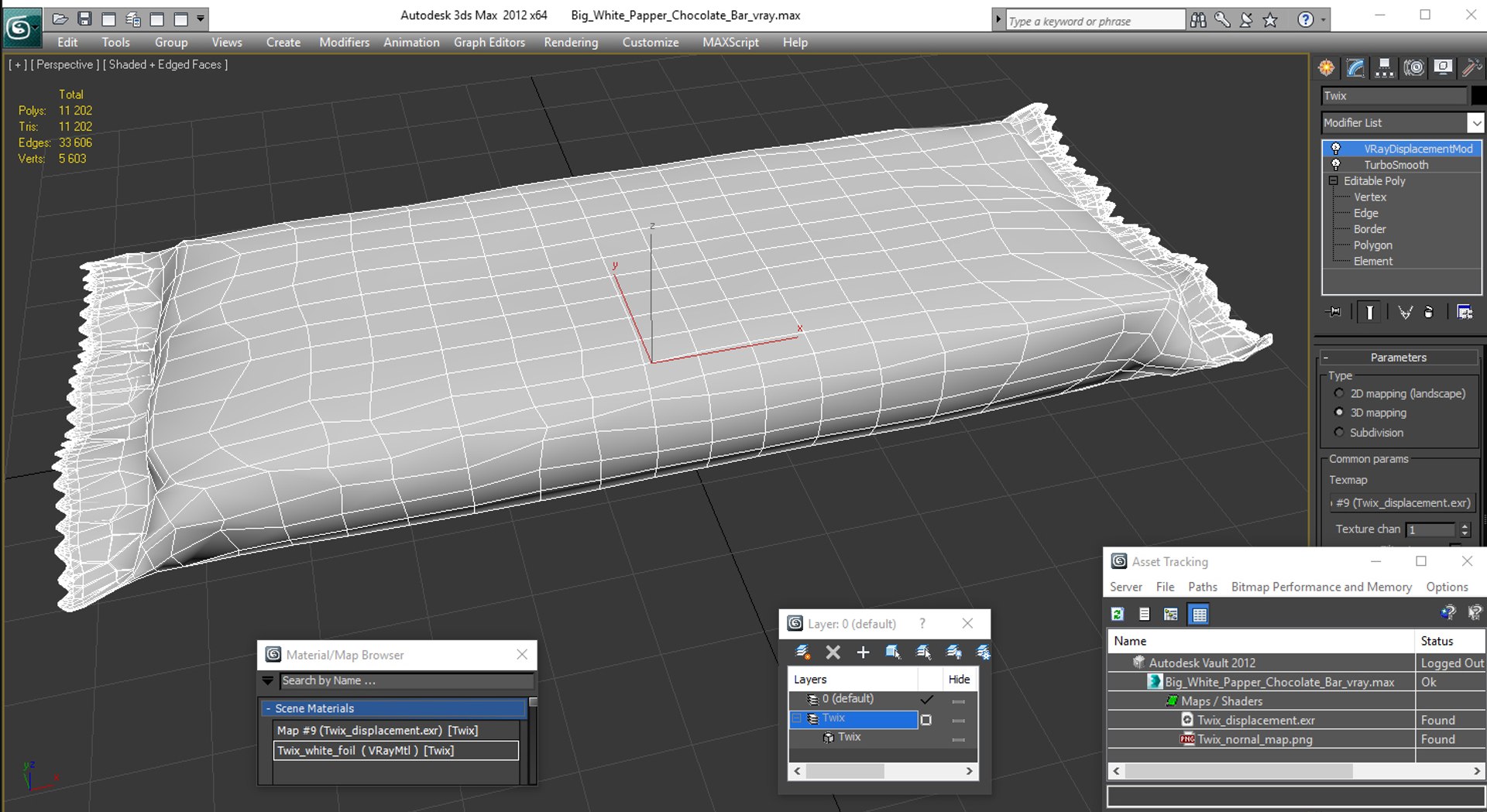This screenshot has height=812, width=1487.
Task: Open the Hierarchy command panel tab
Action: (x=1384, y=68)
